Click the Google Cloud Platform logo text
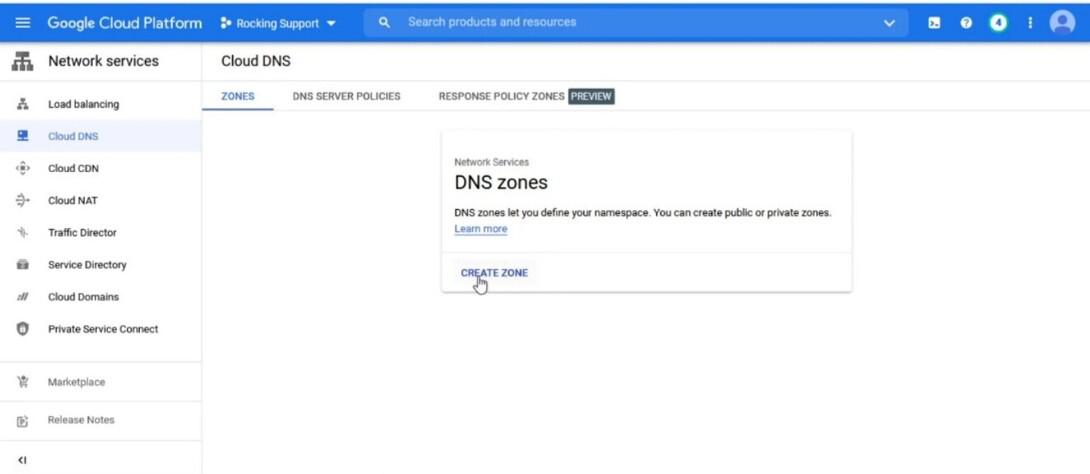This screenshot has width=1090, height=474. click(x=124, y=23)
